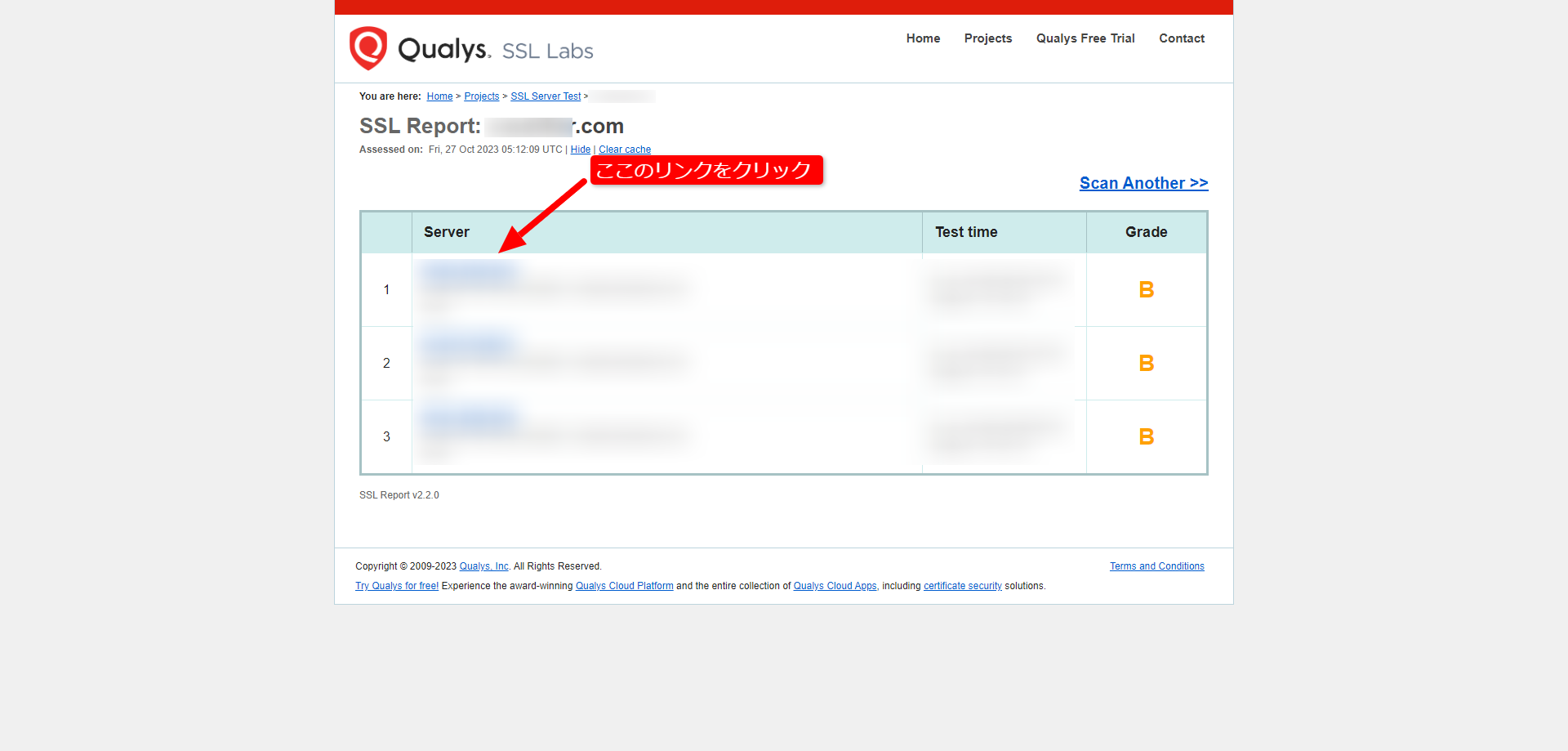
Task: Open the blurred server link in row 2
Action: click(x=470, y=346)
